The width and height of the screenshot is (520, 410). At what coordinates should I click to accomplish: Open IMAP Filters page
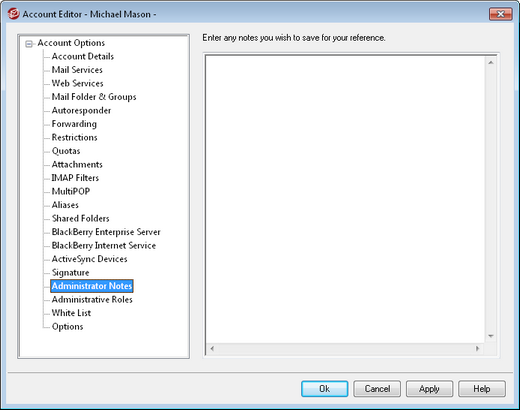pos(75,178)
